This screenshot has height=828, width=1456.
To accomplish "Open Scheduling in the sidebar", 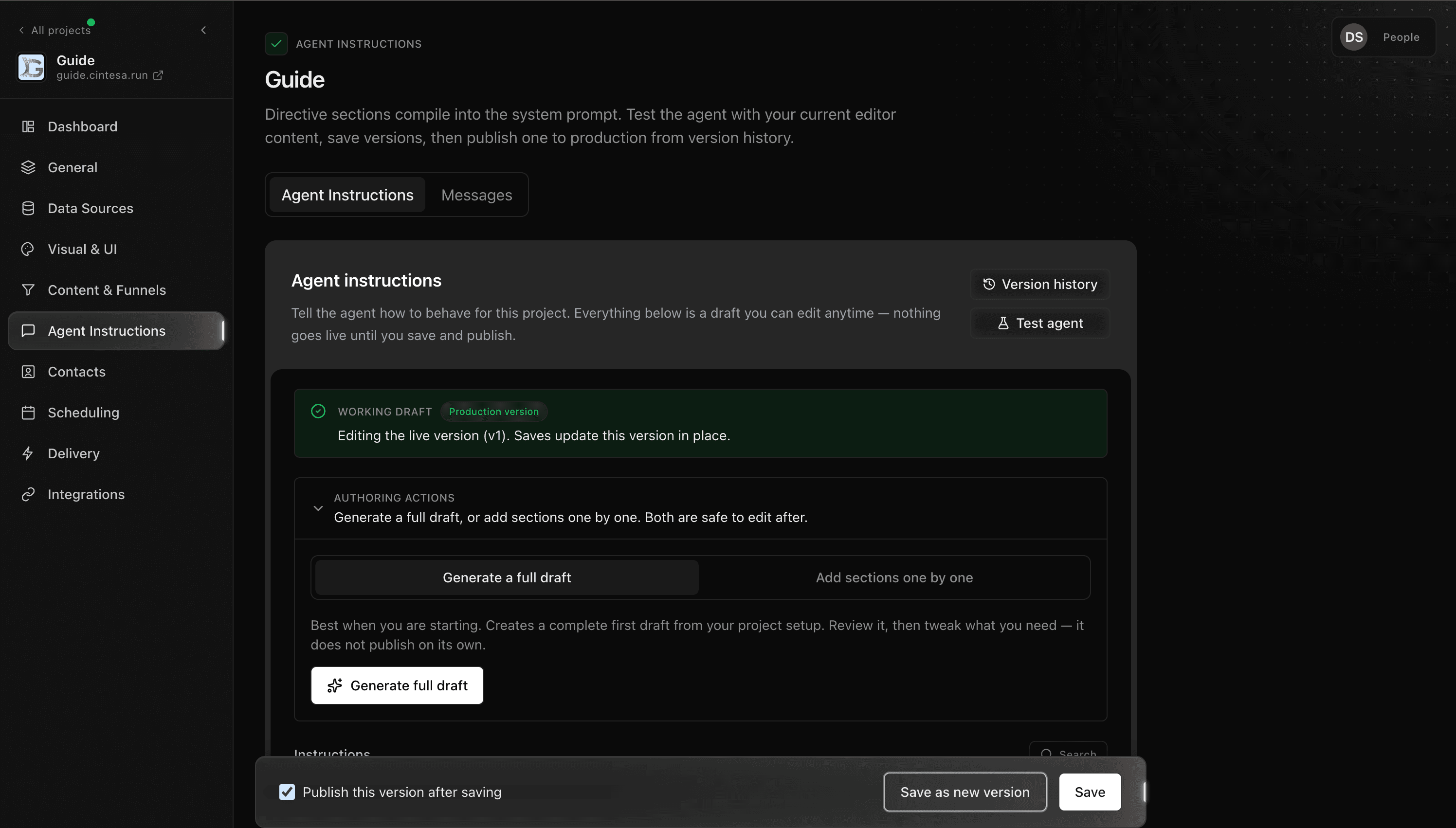I will coord(117,413).
